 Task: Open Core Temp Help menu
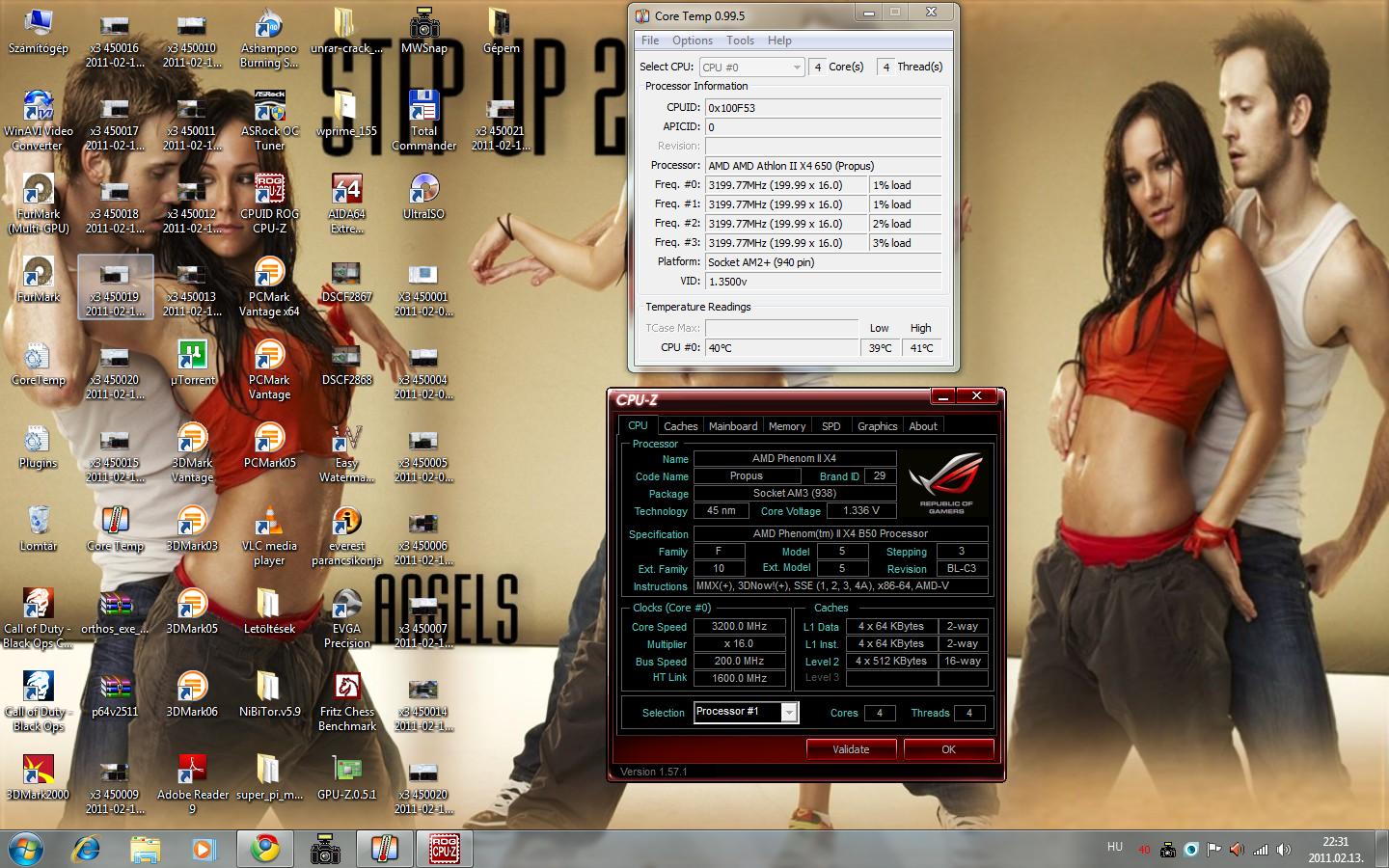pos(779,41)
